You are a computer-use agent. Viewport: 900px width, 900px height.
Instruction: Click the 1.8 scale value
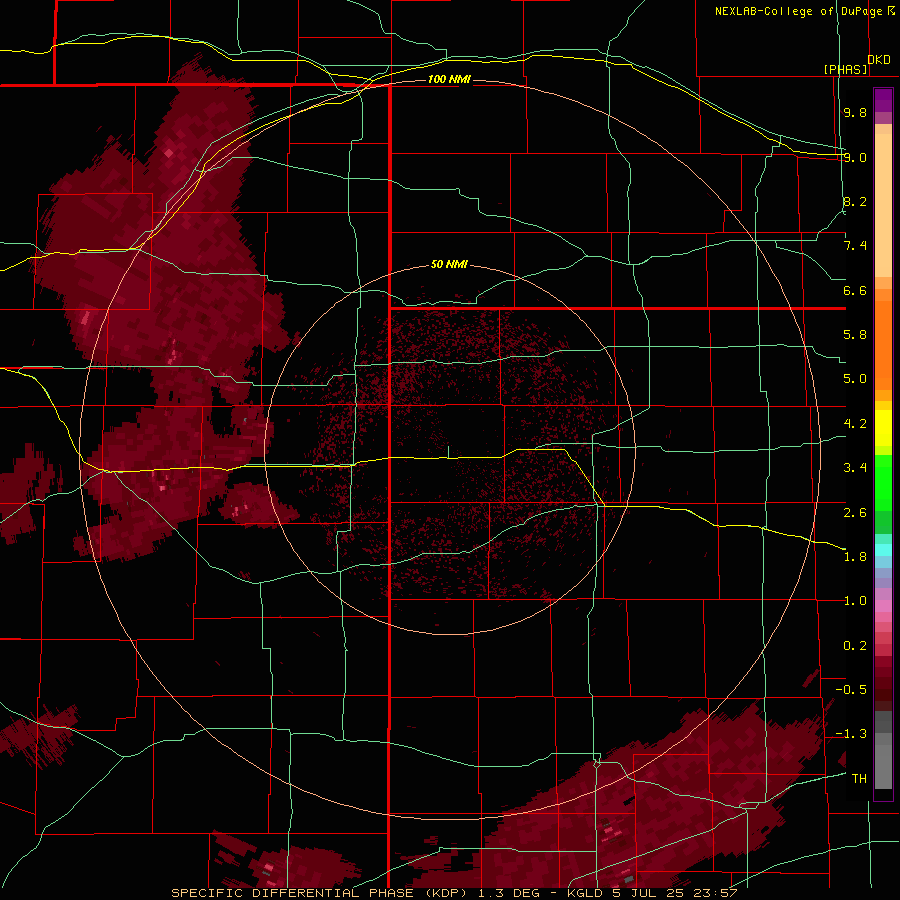coord(855,557)
